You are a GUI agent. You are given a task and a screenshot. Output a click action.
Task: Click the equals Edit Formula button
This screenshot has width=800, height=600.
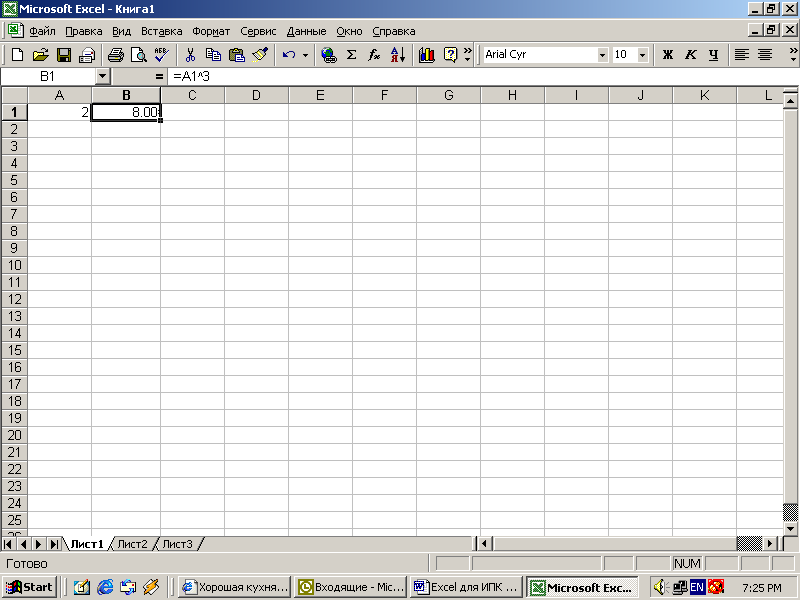(159, 77)
